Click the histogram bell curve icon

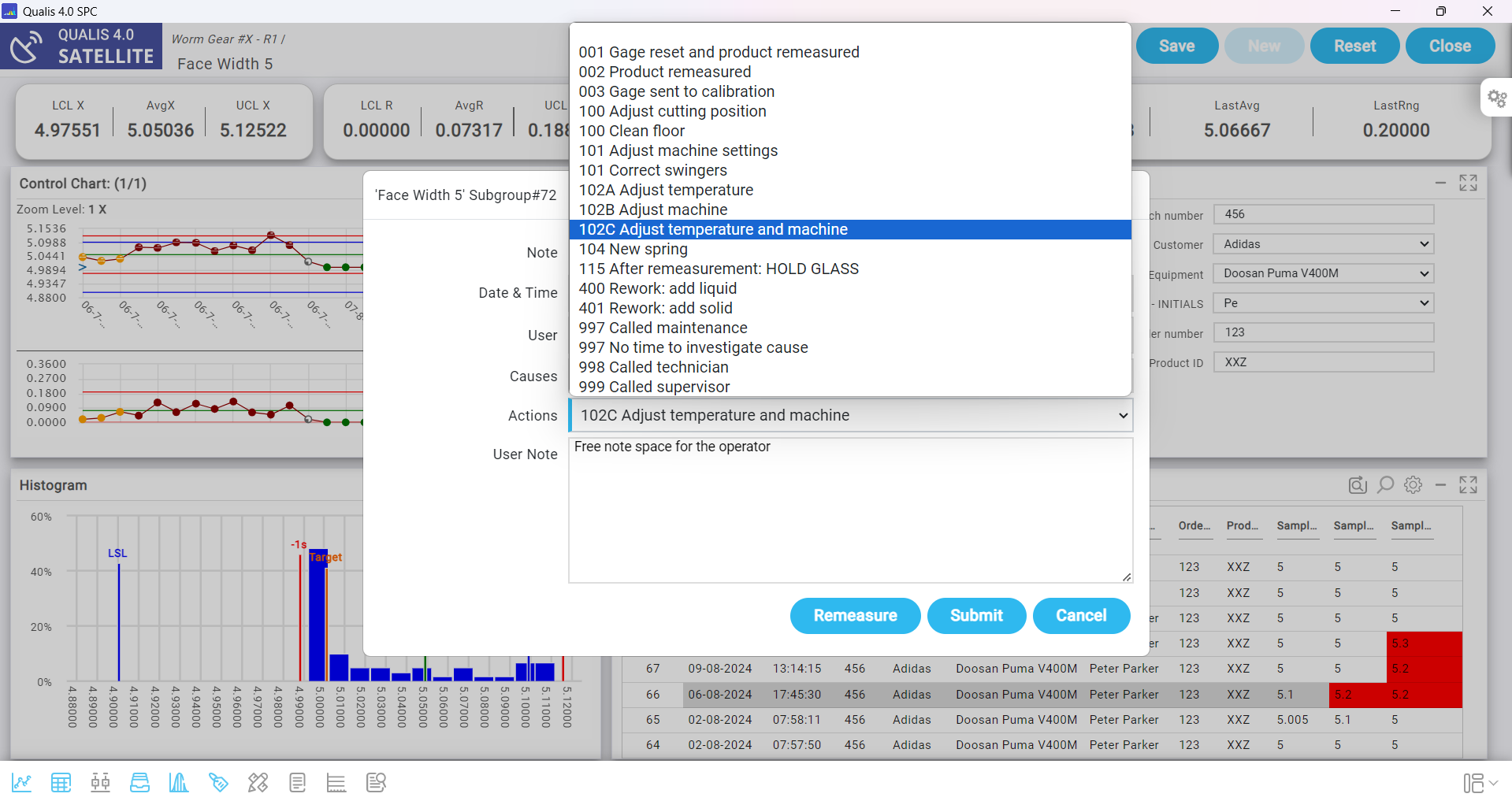pos(179,782)
